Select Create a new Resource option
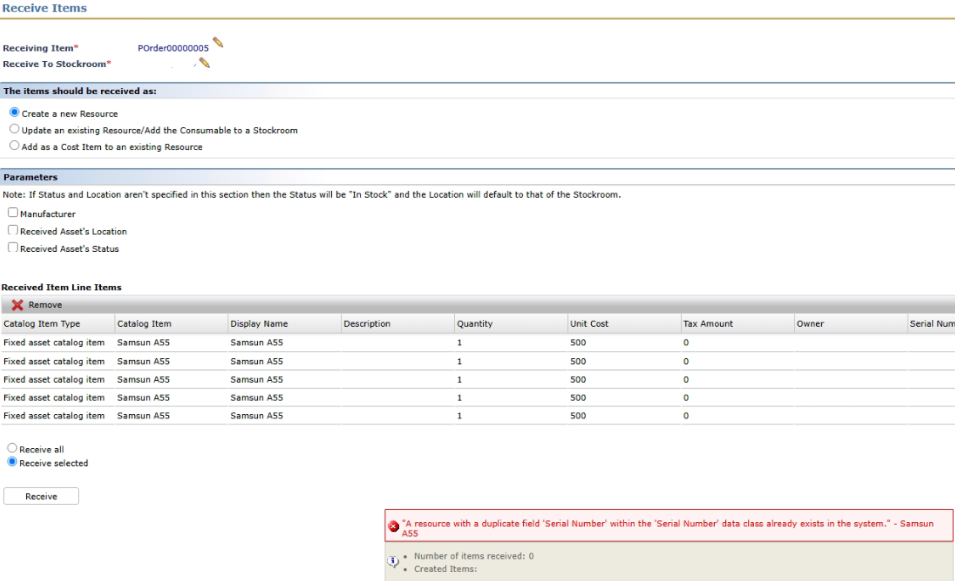 click(x=14, y=114)
